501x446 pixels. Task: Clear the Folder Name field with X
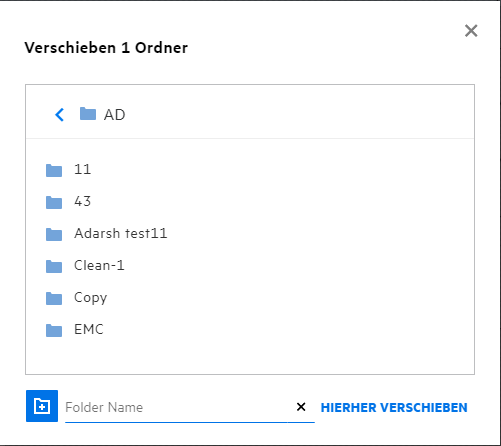point(301,407)
